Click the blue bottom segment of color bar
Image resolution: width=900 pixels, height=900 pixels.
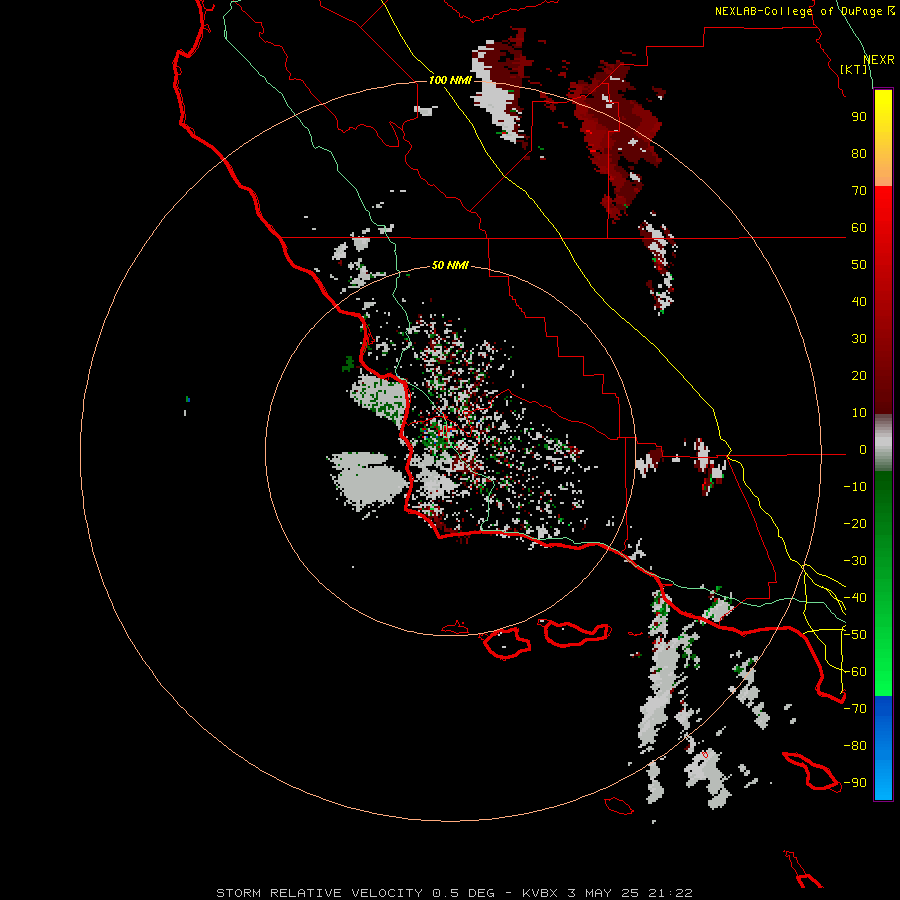(883, 748)
